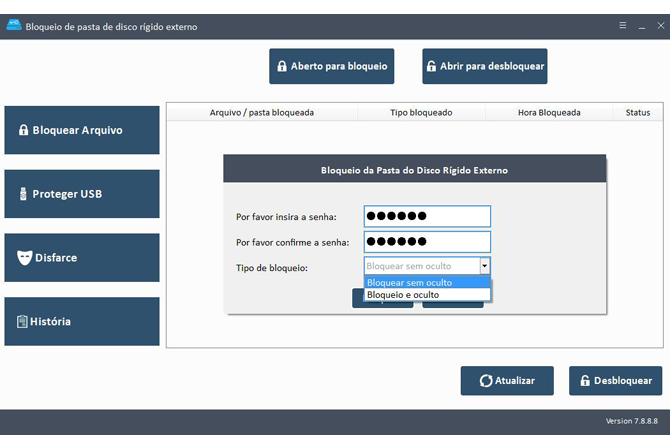Collapse the Tipo de bloqueio dropdown arrow
670x447 pixels.
(484, 266)
